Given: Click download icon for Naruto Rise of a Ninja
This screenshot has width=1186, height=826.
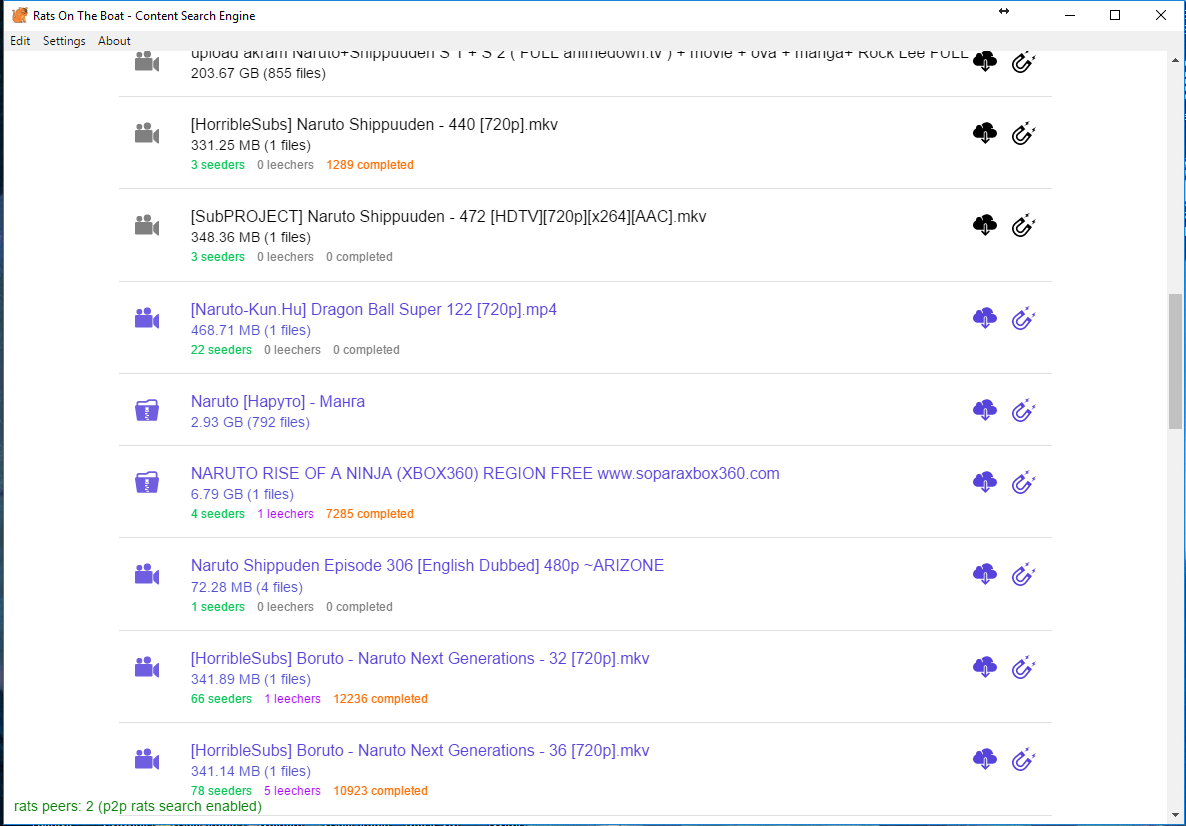Looking at the screenshot, I should click(x=985, y=482).
